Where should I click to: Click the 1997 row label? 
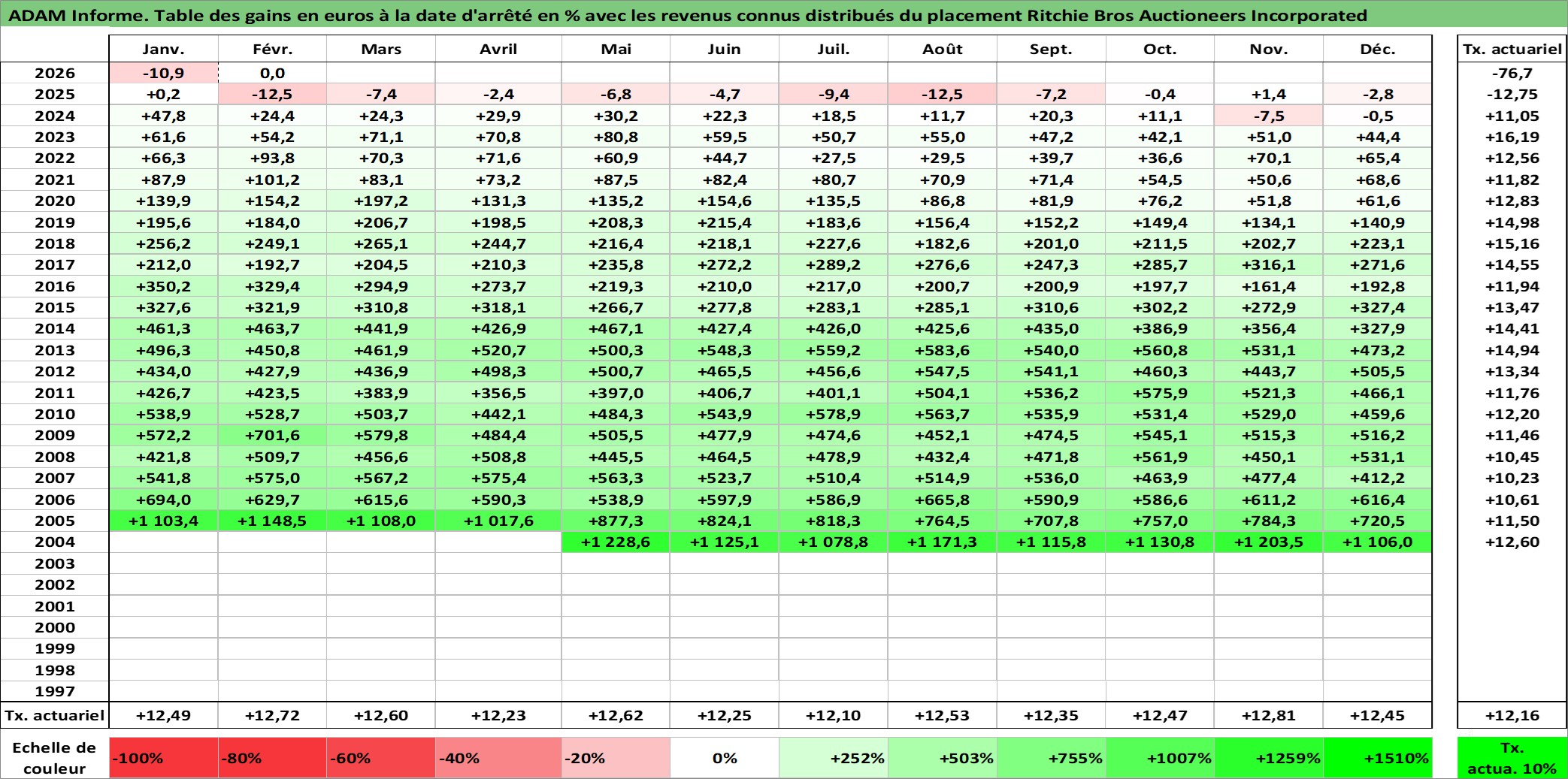pos(55,691)
